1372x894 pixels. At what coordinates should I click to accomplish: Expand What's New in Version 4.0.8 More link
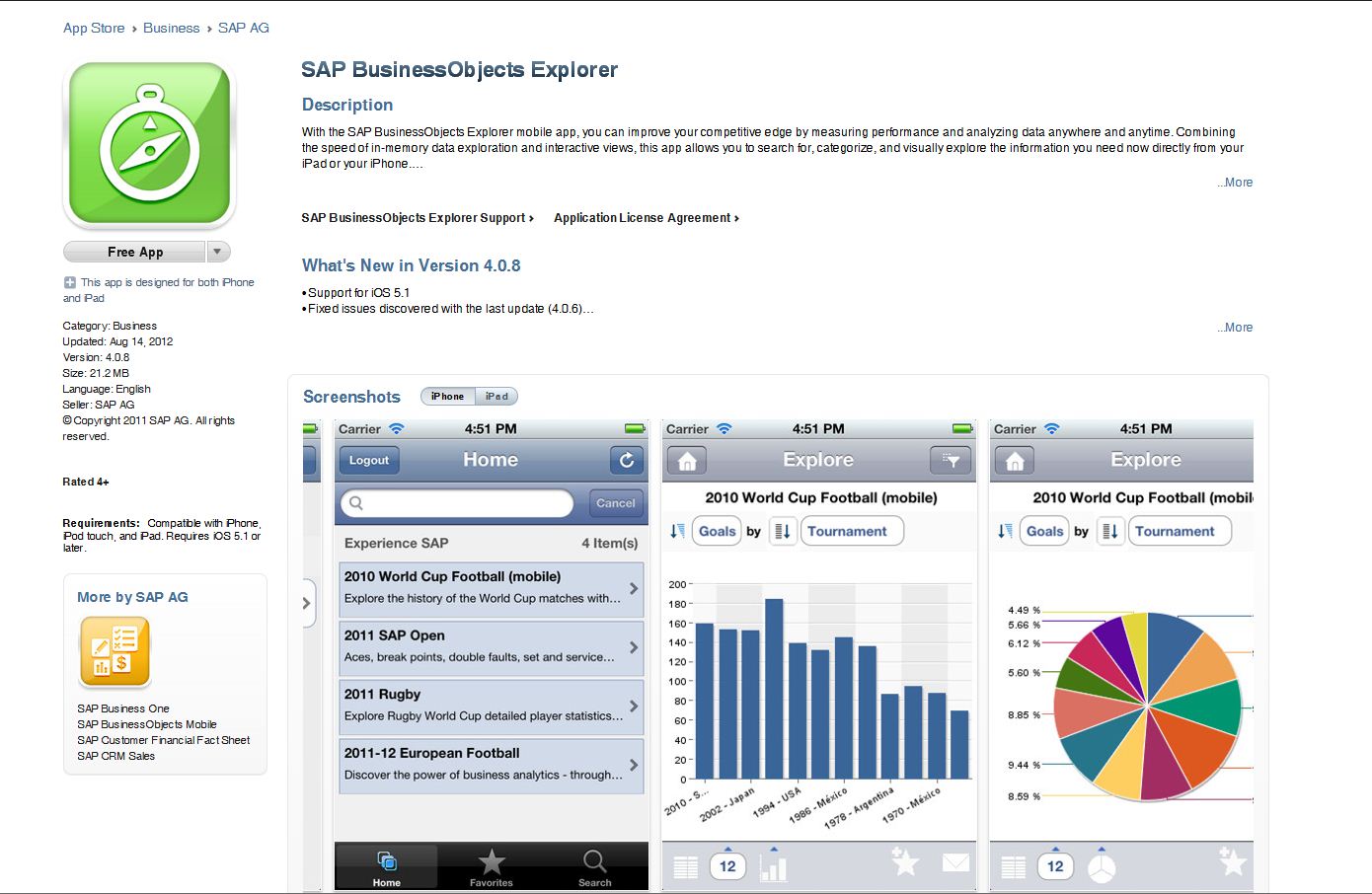click(x=1235, y=328)
